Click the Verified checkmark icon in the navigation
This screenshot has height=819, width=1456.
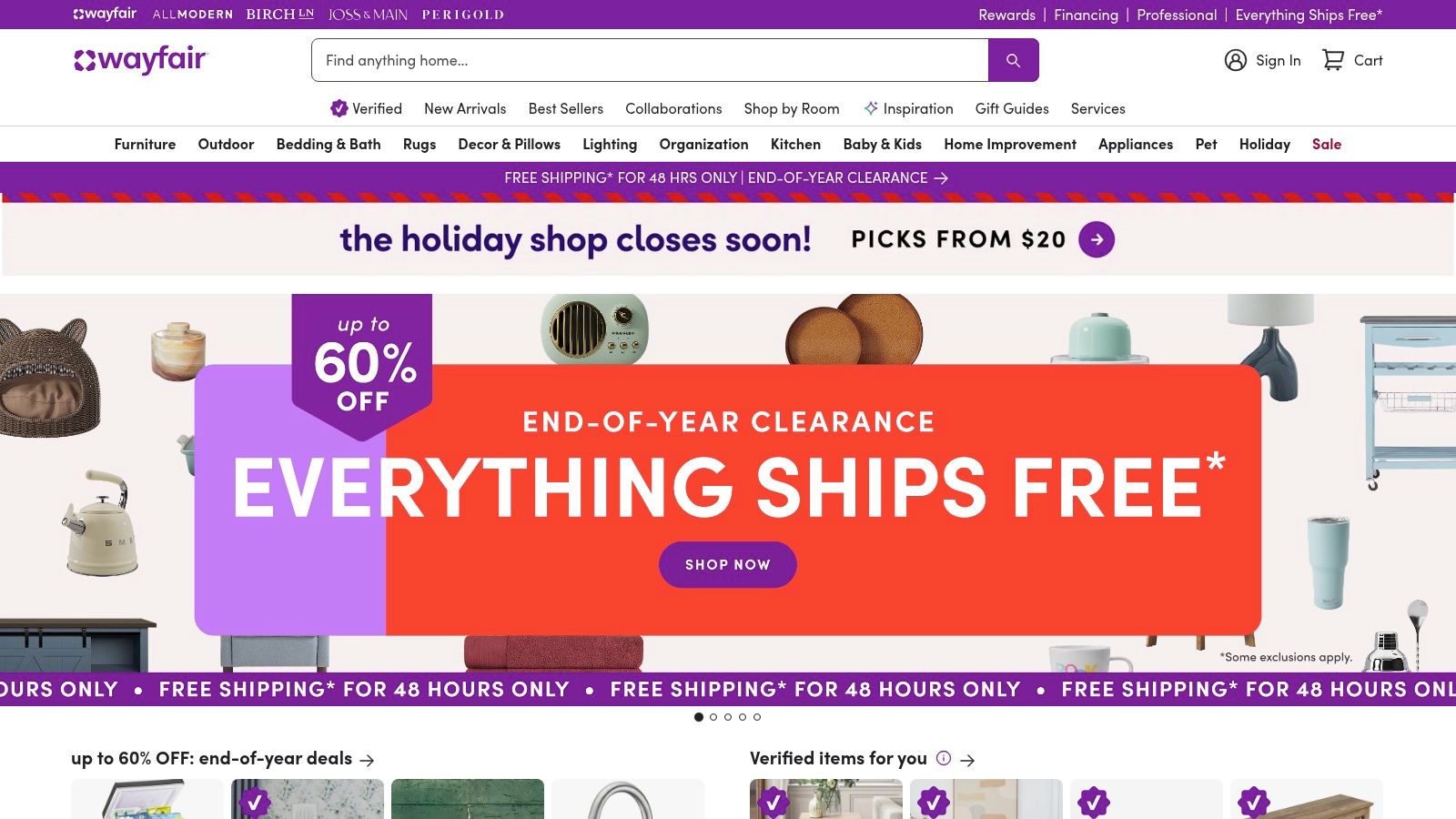[340, 108]
